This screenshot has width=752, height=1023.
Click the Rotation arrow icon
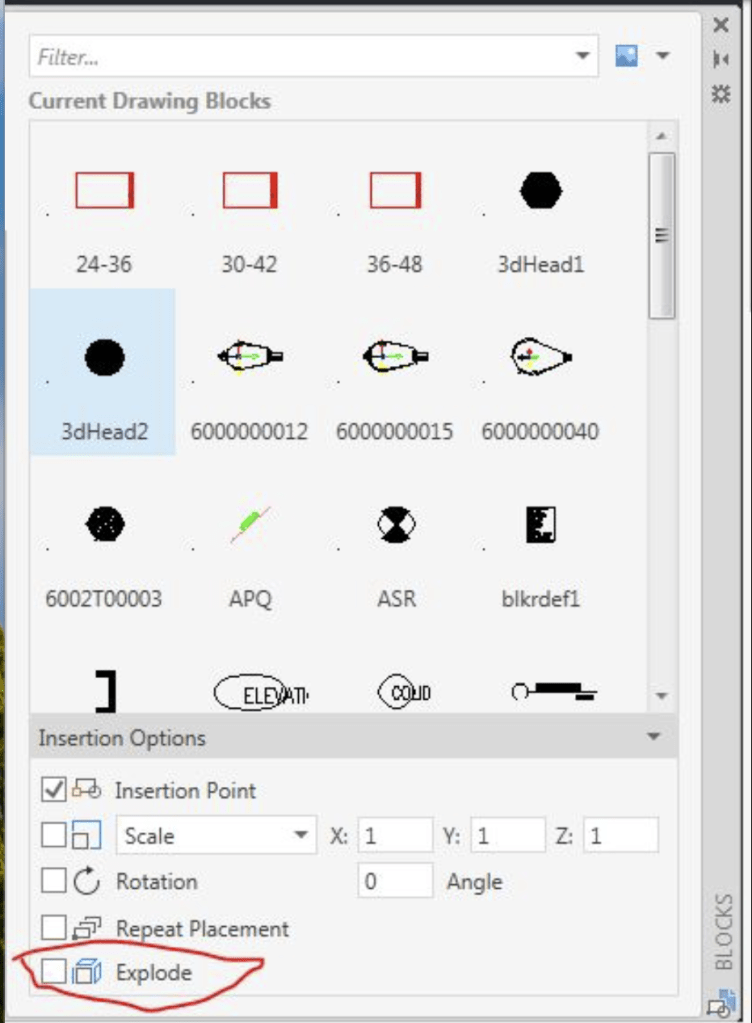pyautogui.click(x=87, y=881)
